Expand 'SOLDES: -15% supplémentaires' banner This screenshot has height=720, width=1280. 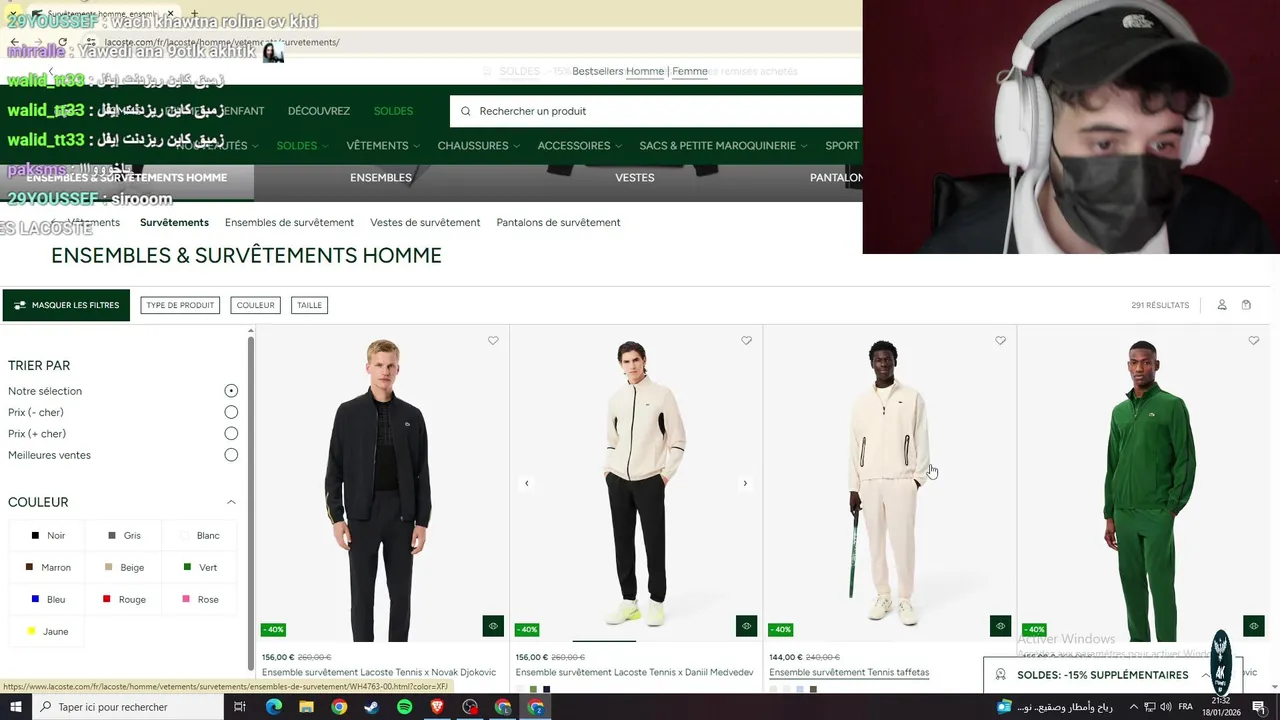[x=1113, y=675]
